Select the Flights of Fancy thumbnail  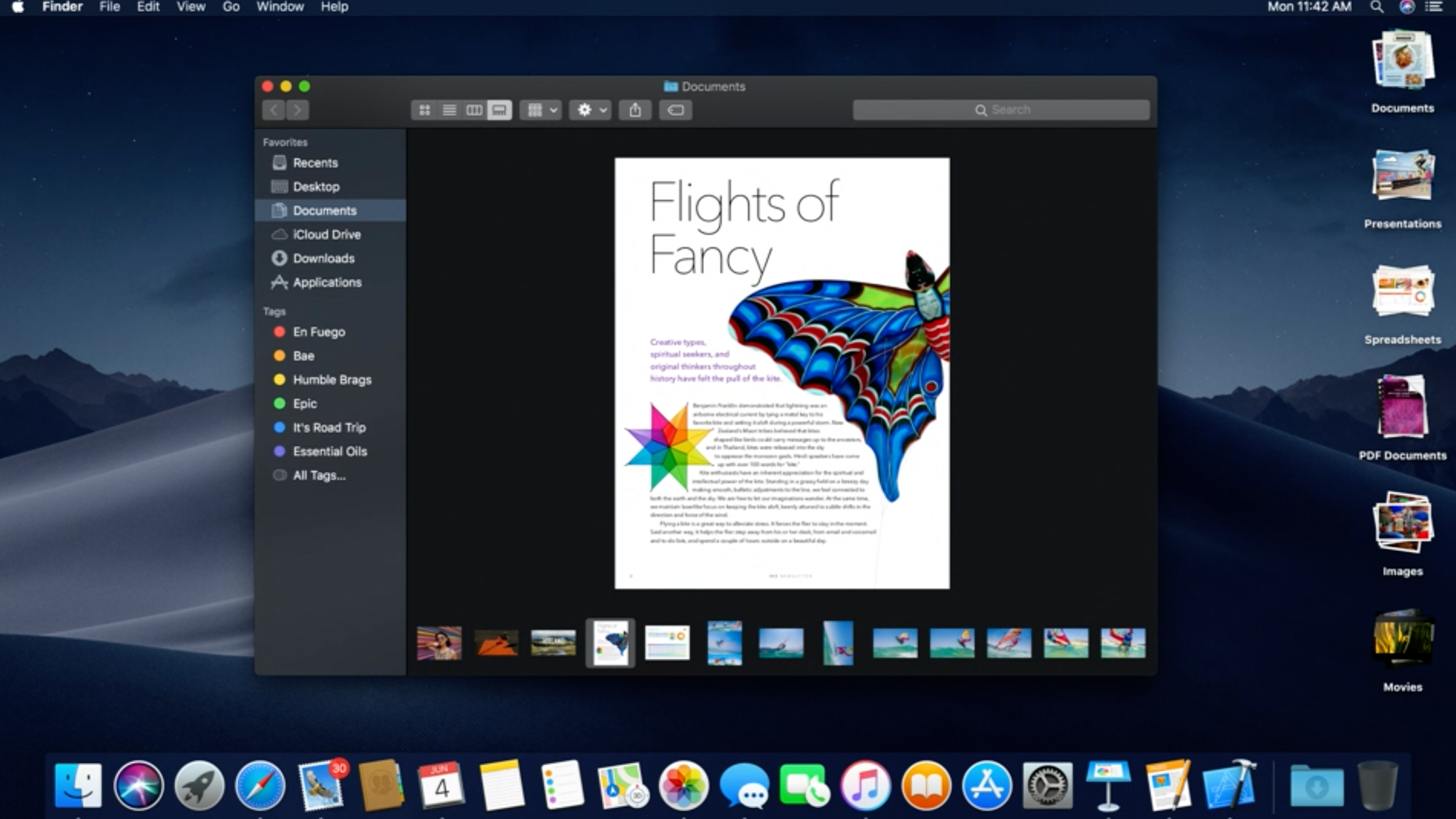(610, 642)
